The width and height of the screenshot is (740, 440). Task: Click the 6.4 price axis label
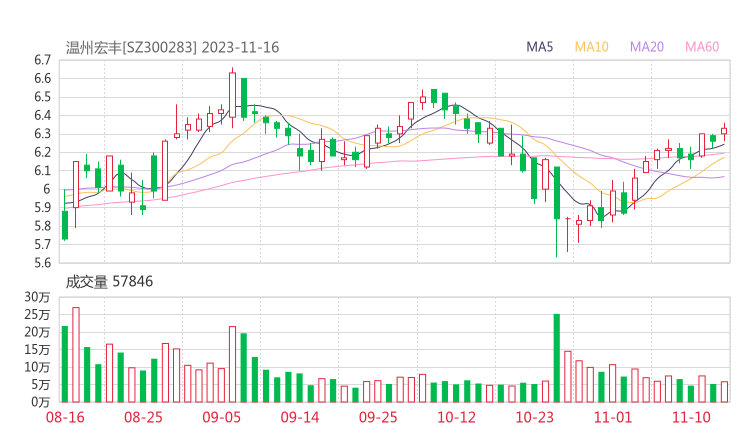tap(42, 115)
